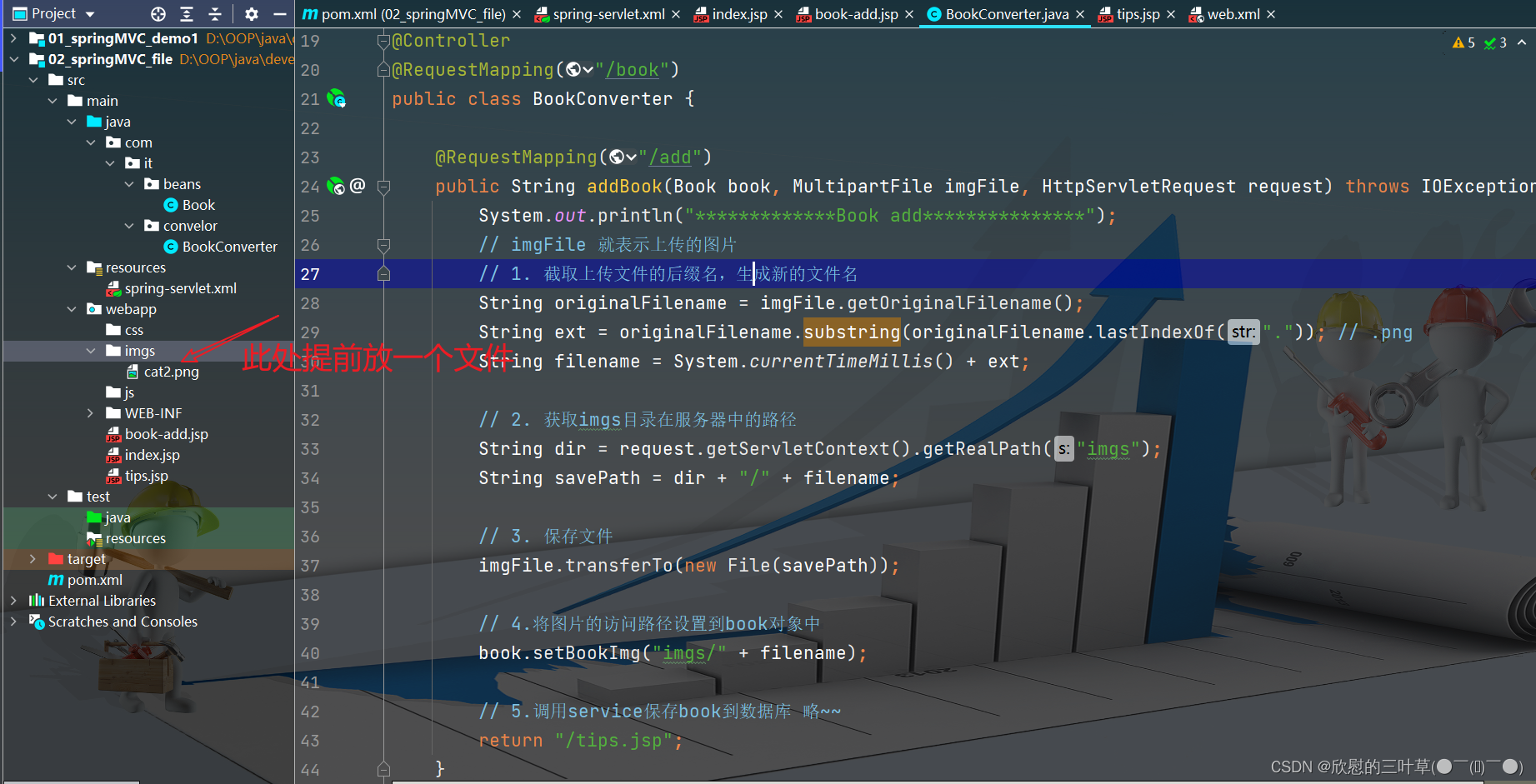This screenshot has width=1536, height=784.
Task: Expand the target folder
Action: tap(33, 559)
